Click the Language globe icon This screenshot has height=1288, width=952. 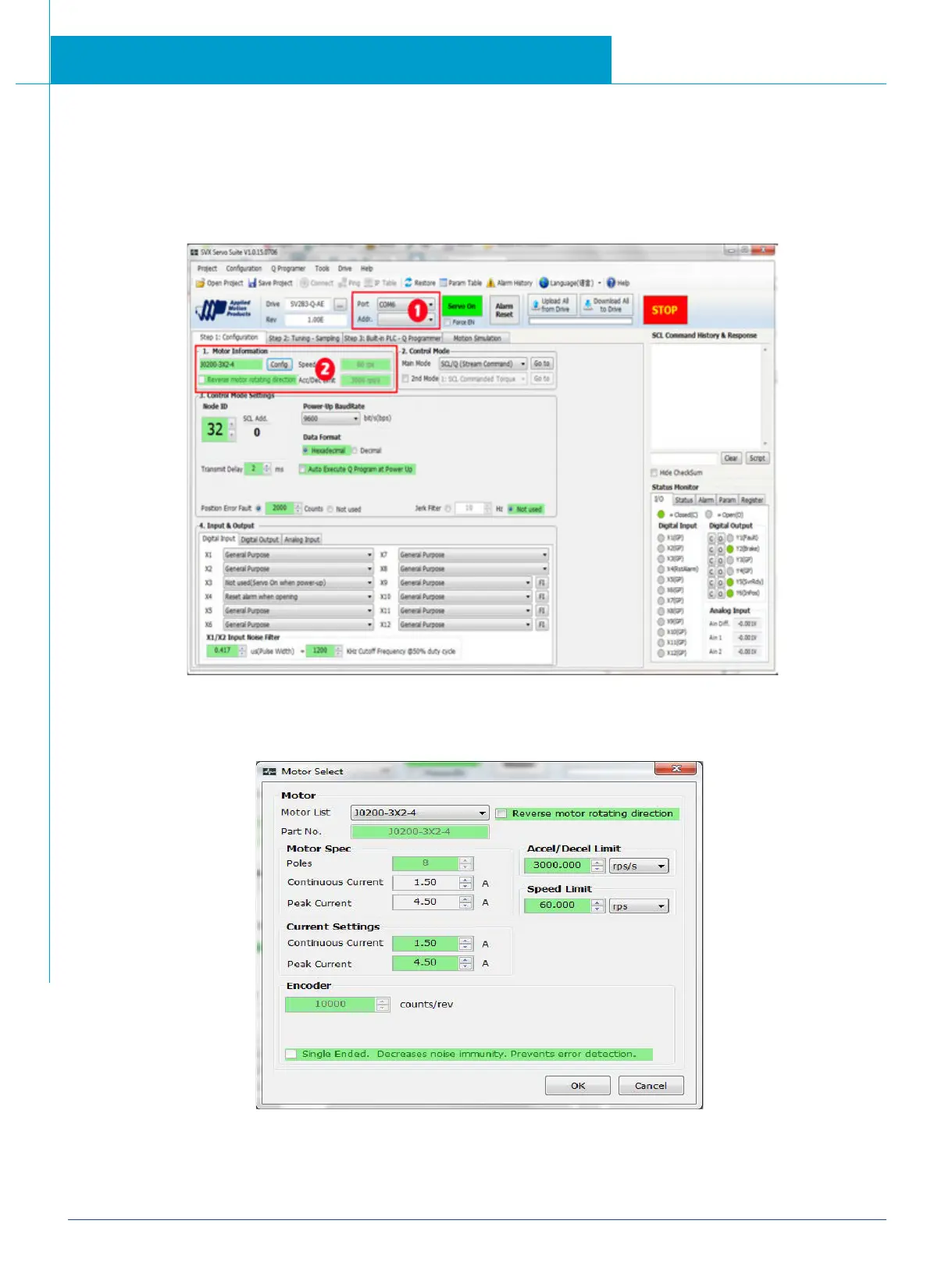tap(544, 283)
